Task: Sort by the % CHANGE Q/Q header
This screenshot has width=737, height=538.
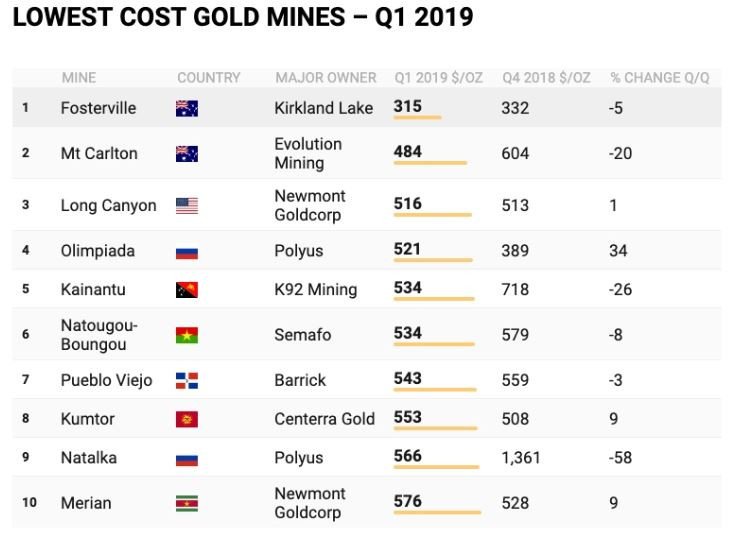Action: [x=659, y=78]
